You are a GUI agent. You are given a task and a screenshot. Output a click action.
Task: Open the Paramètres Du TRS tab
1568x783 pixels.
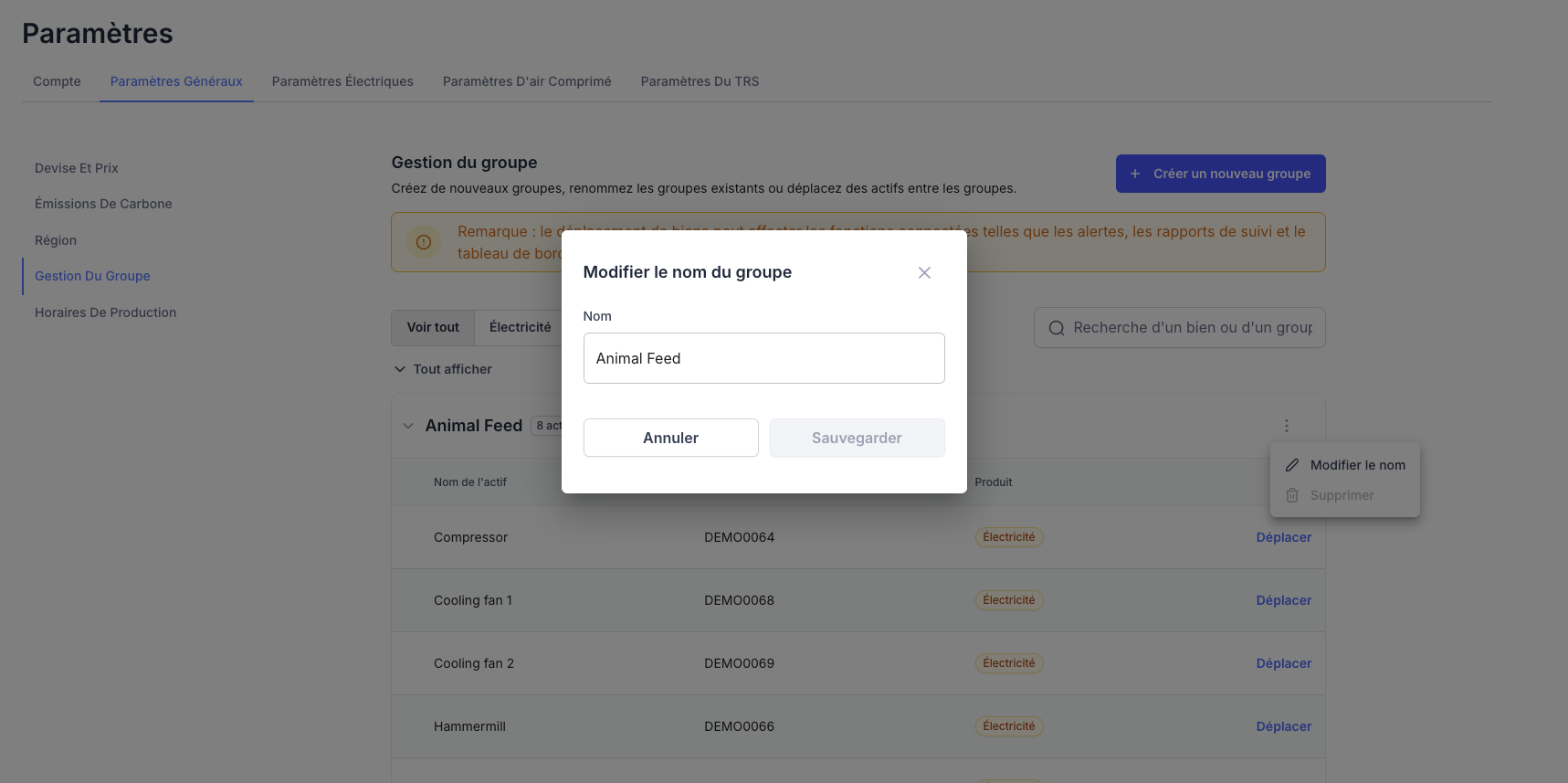(x=700, y=81)
